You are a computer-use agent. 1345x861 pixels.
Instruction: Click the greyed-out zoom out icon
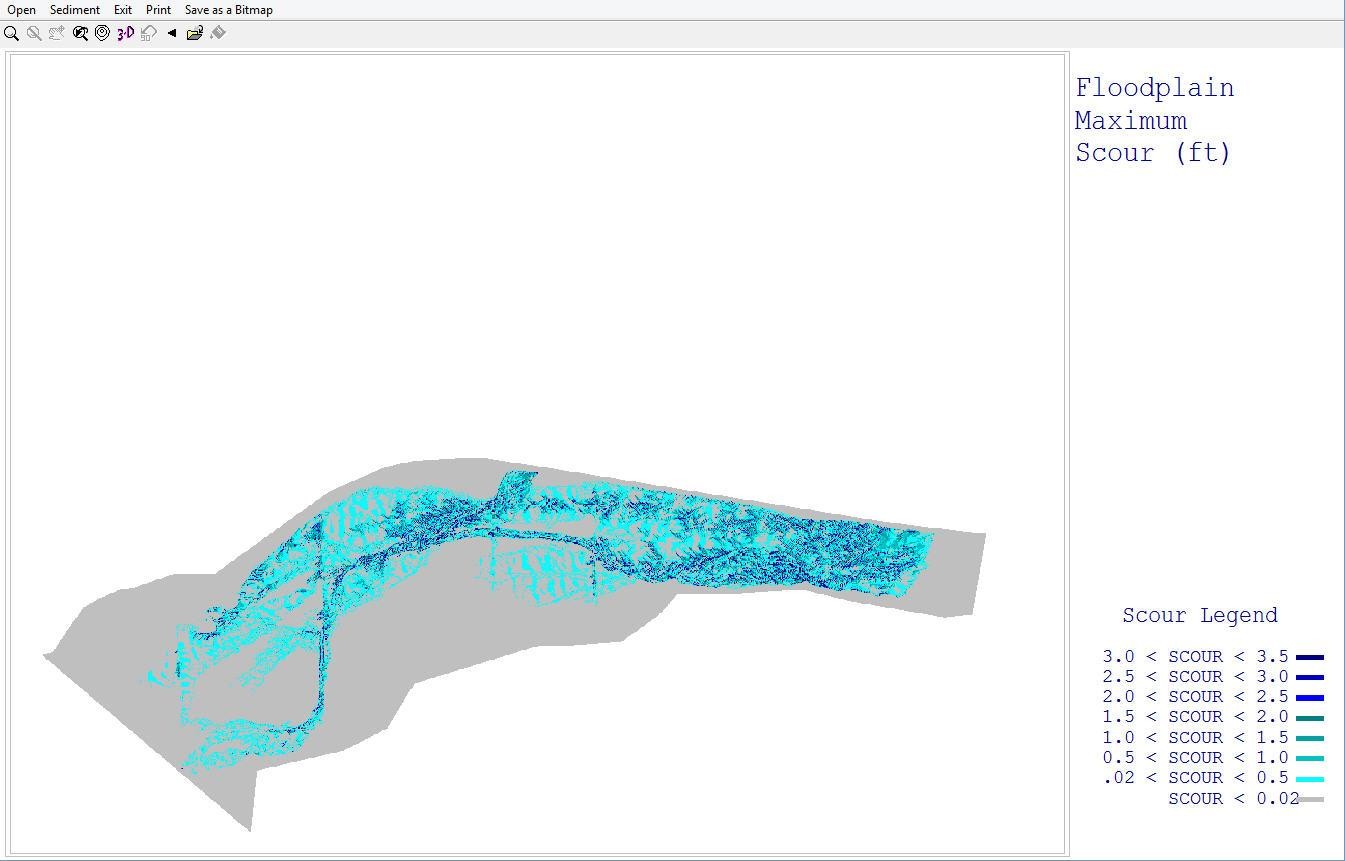pos(34,33)
